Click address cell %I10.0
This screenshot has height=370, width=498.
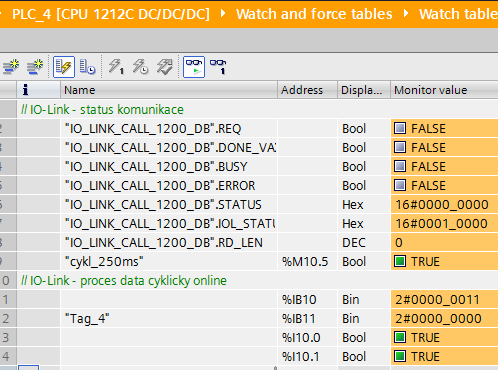coord(307,337)
